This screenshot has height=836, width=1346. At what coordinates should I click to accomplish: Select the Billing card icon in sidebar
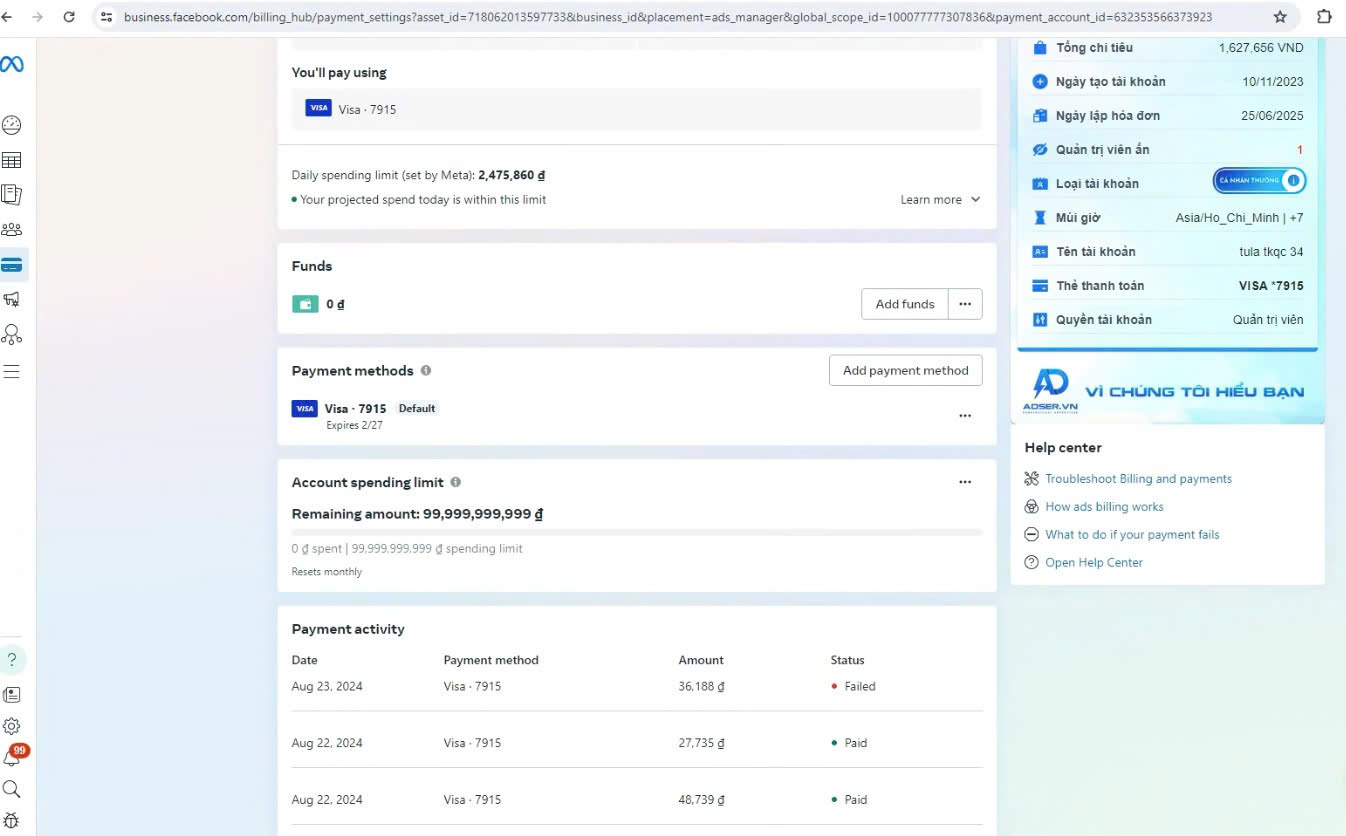click(12, 265)
